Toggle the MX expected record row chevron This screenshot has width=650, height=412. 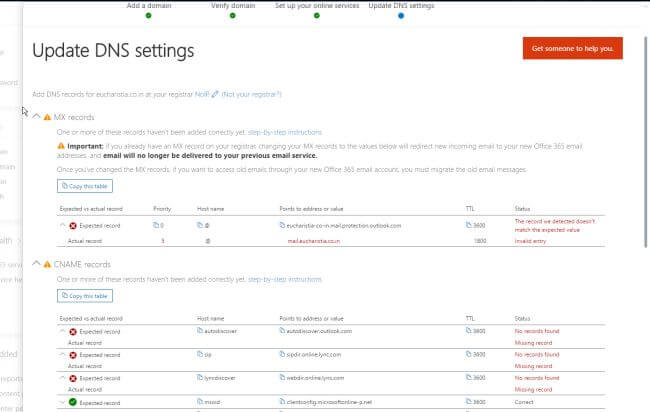pos(63,225)
